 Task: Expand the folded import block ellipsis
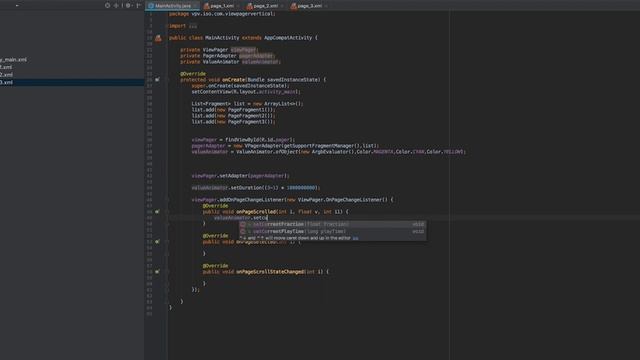193,26
